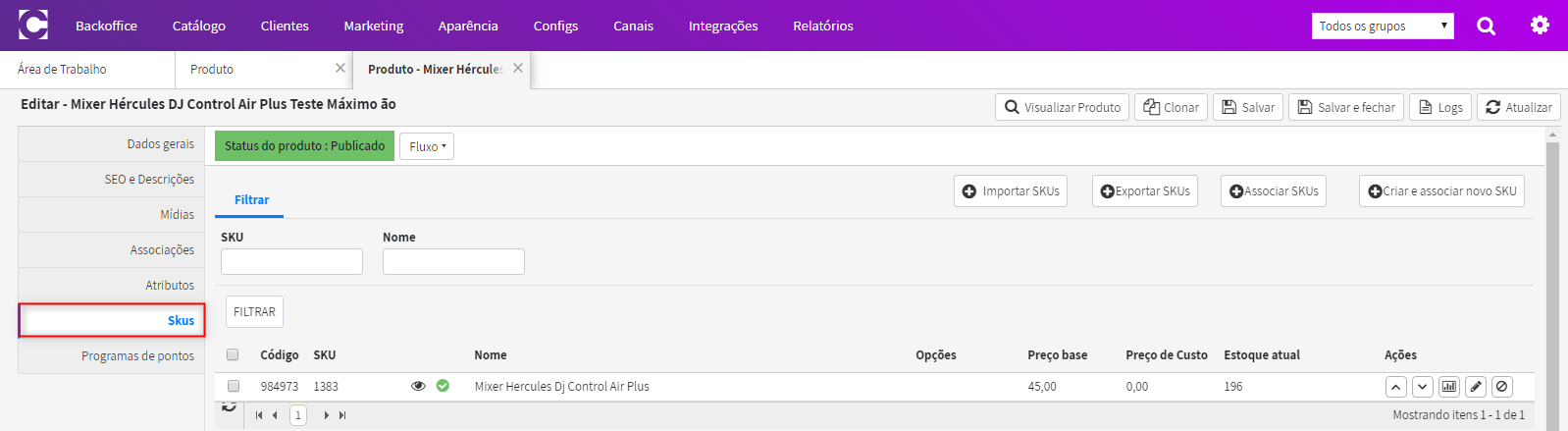Click Associar SKUs button
This screenshot has width=1568, height=431.
pyautogui.click(x=1274, y=190)
